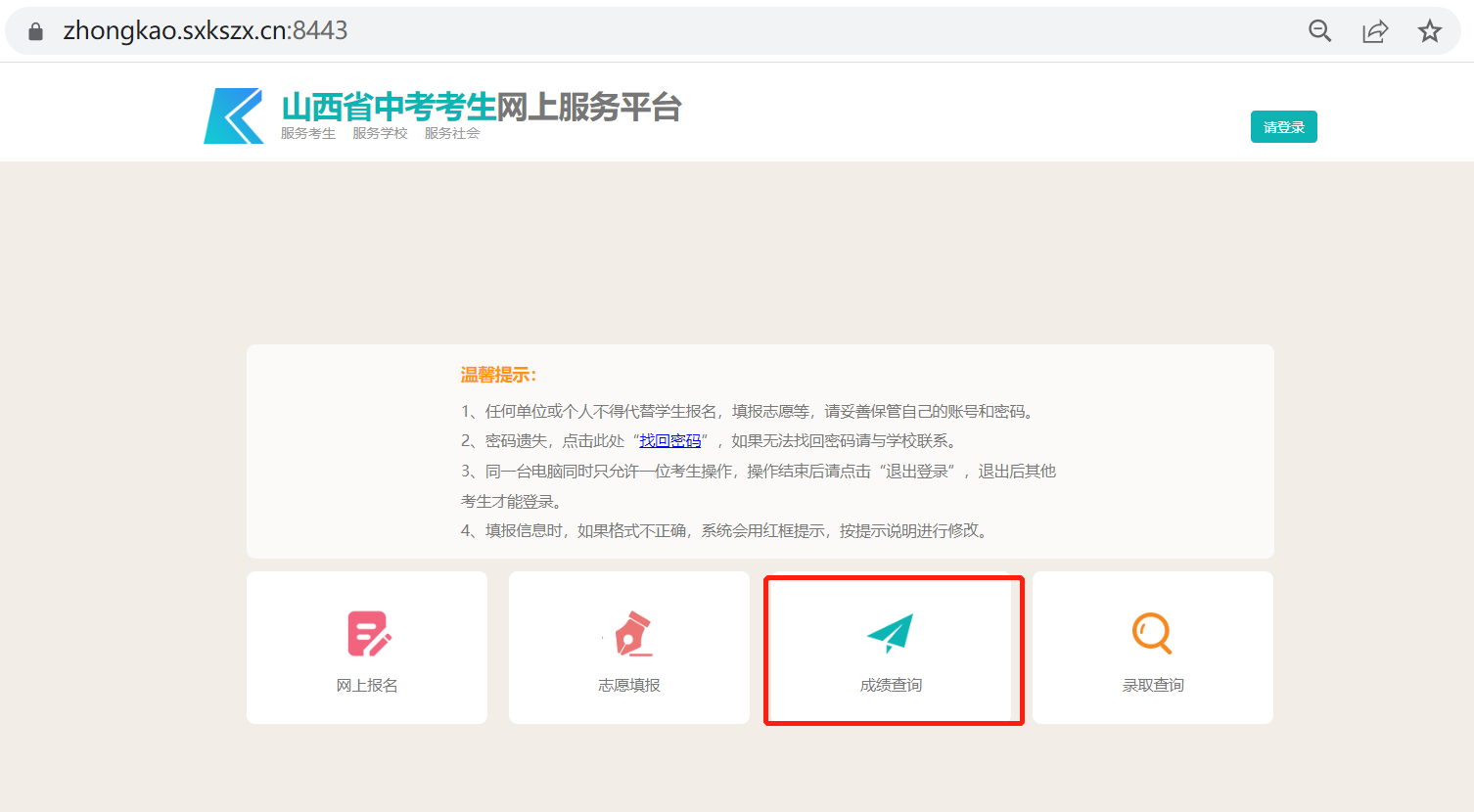Click the share page icon

[x=1375, y=31]
